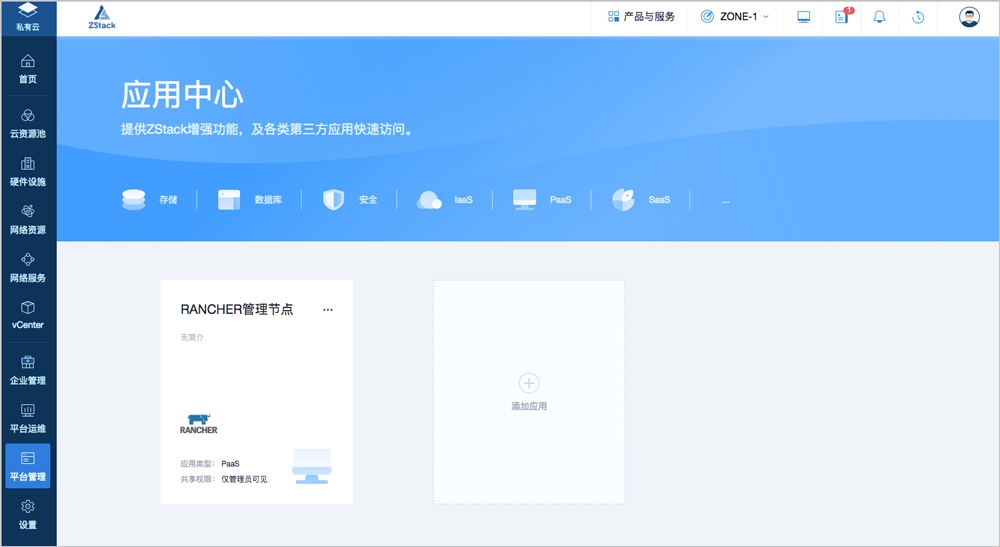Screen dimensions: 1000x547
Task: Select the 数据库 database category
Action: pos(250,200)
